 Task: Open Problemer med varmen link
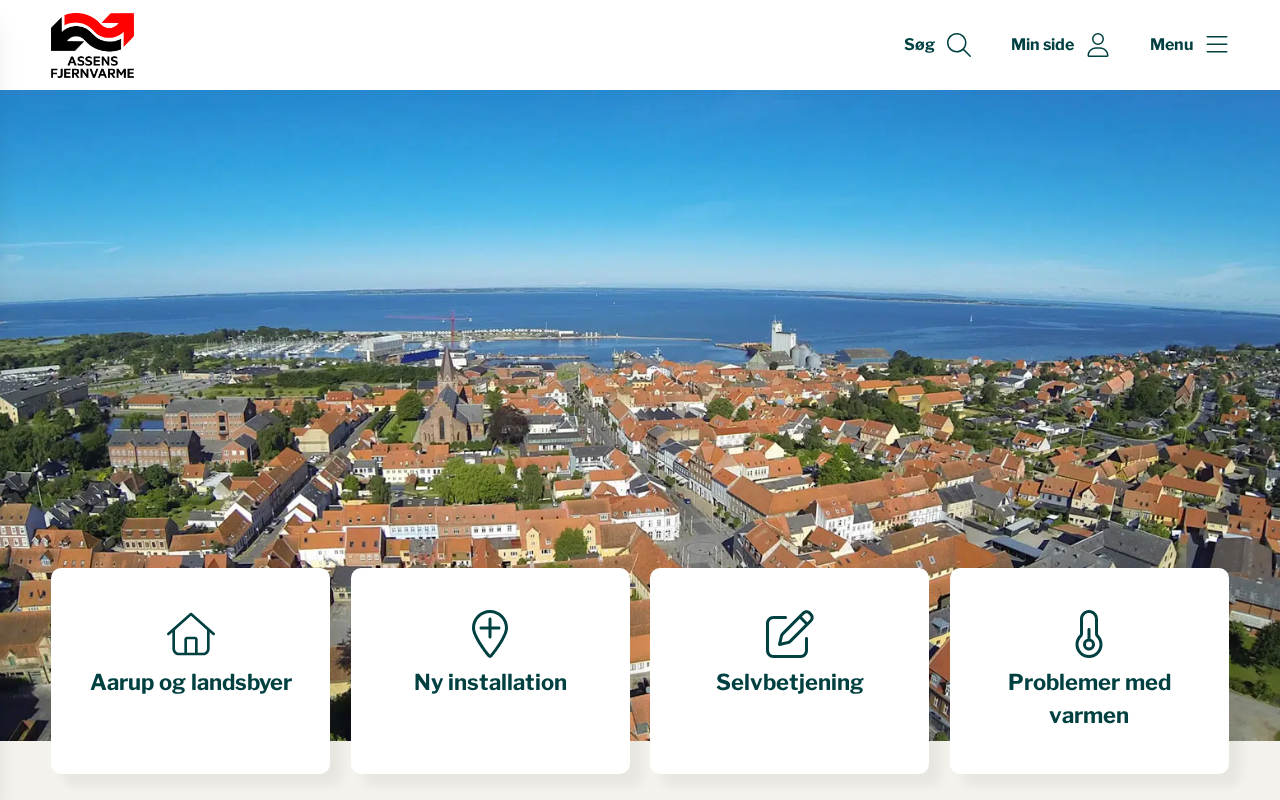1089,699
